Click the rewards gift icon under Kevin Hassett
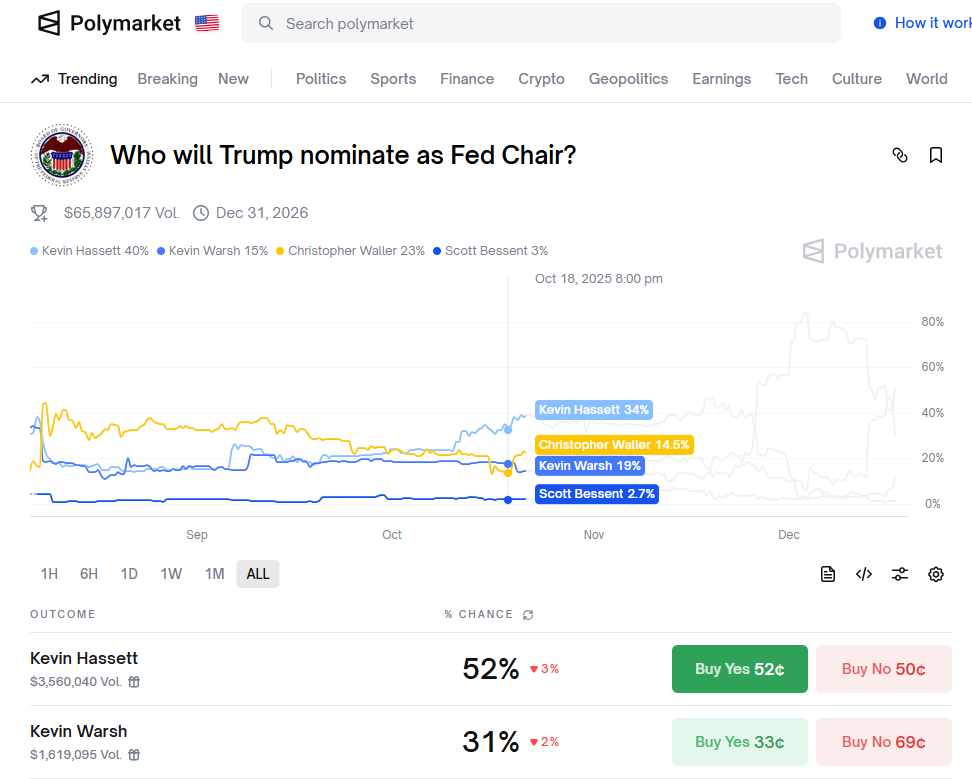The image size is (972, 779). click(x=134, y=682)
